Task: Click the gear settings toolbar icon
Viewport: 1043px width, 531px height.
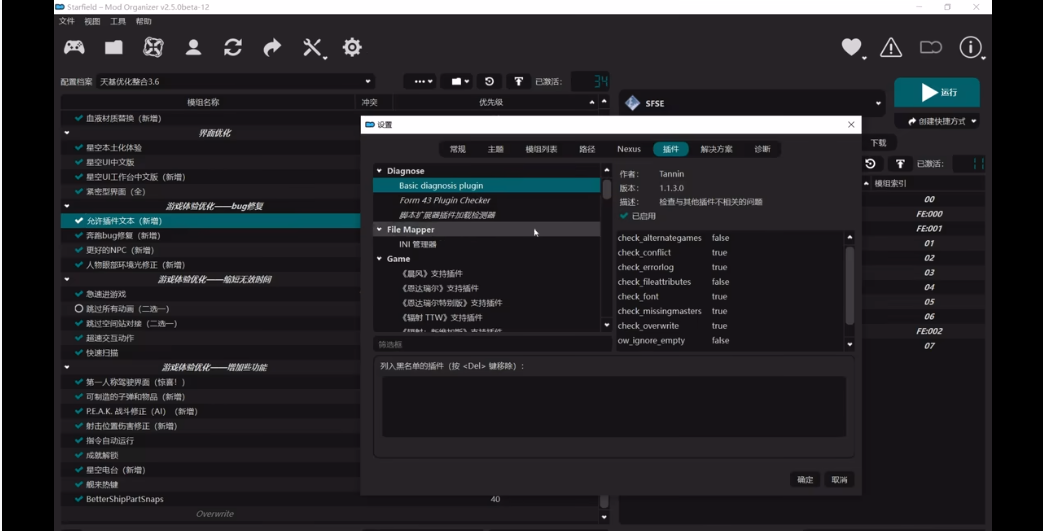Action: click(x=352, y=47)
